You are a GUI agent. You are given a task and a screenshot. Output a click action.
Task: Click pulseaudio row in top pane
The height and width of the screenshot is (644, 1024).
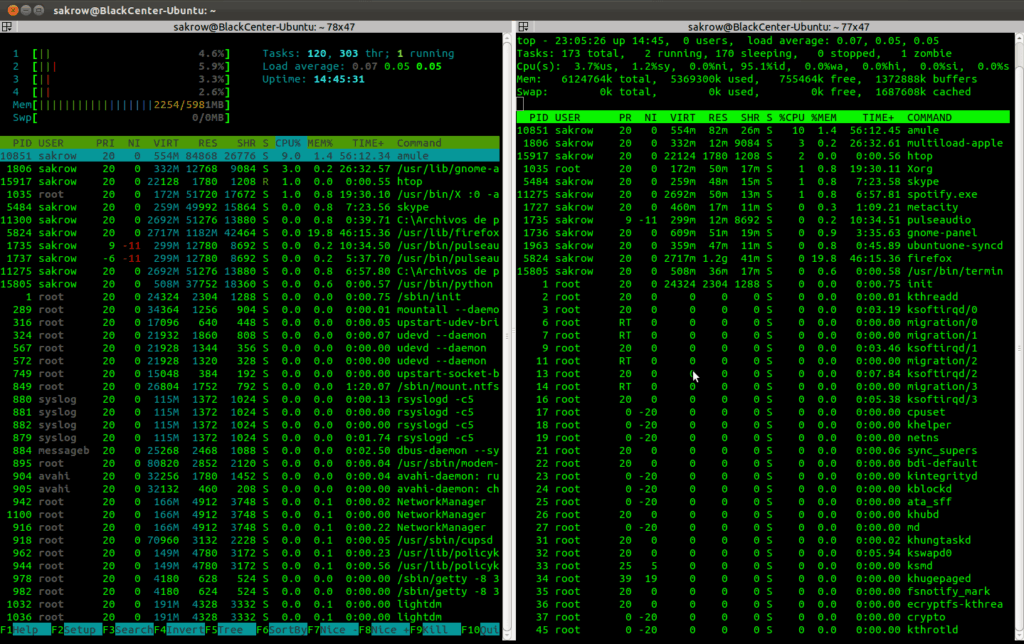click(x=763, y=220)
